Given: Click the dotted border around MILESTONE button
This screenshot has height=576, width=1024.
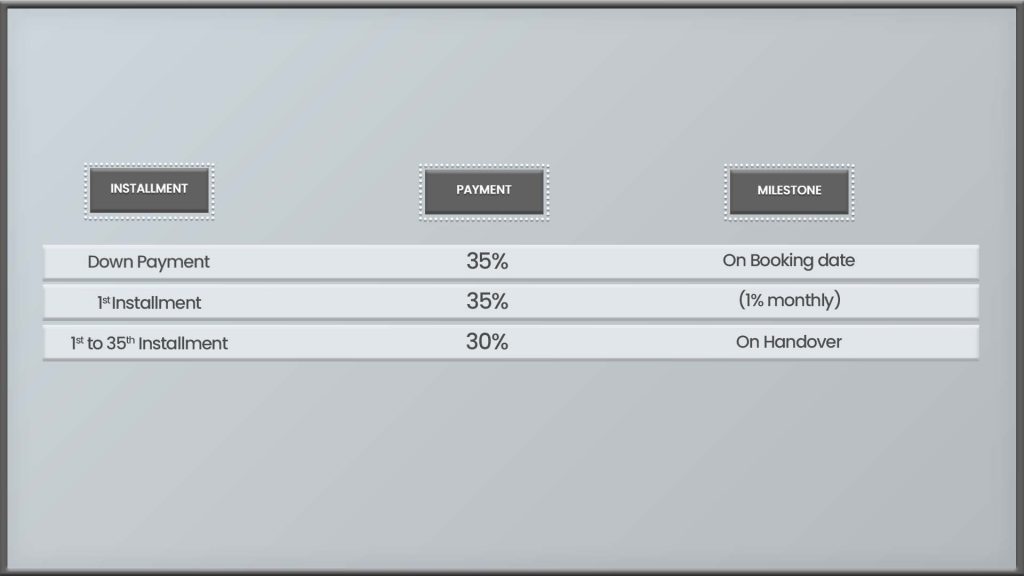Looking at the screenshot, I should pos(789,166).
